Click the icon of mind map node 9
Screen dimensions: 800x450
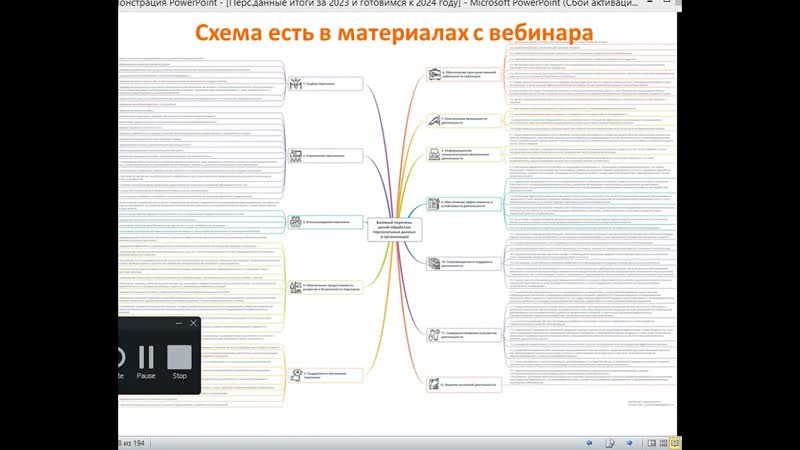[x=434, y=204]
